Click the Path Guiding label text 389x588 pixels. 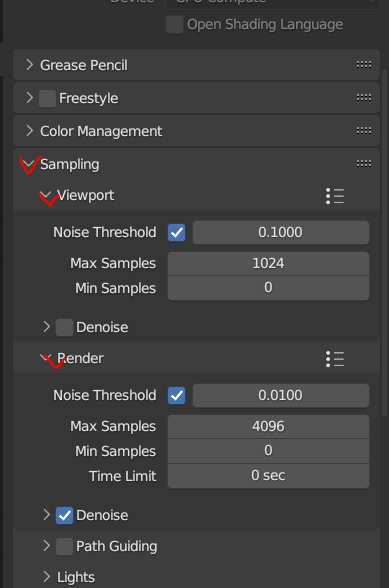[x=117, y=546]
